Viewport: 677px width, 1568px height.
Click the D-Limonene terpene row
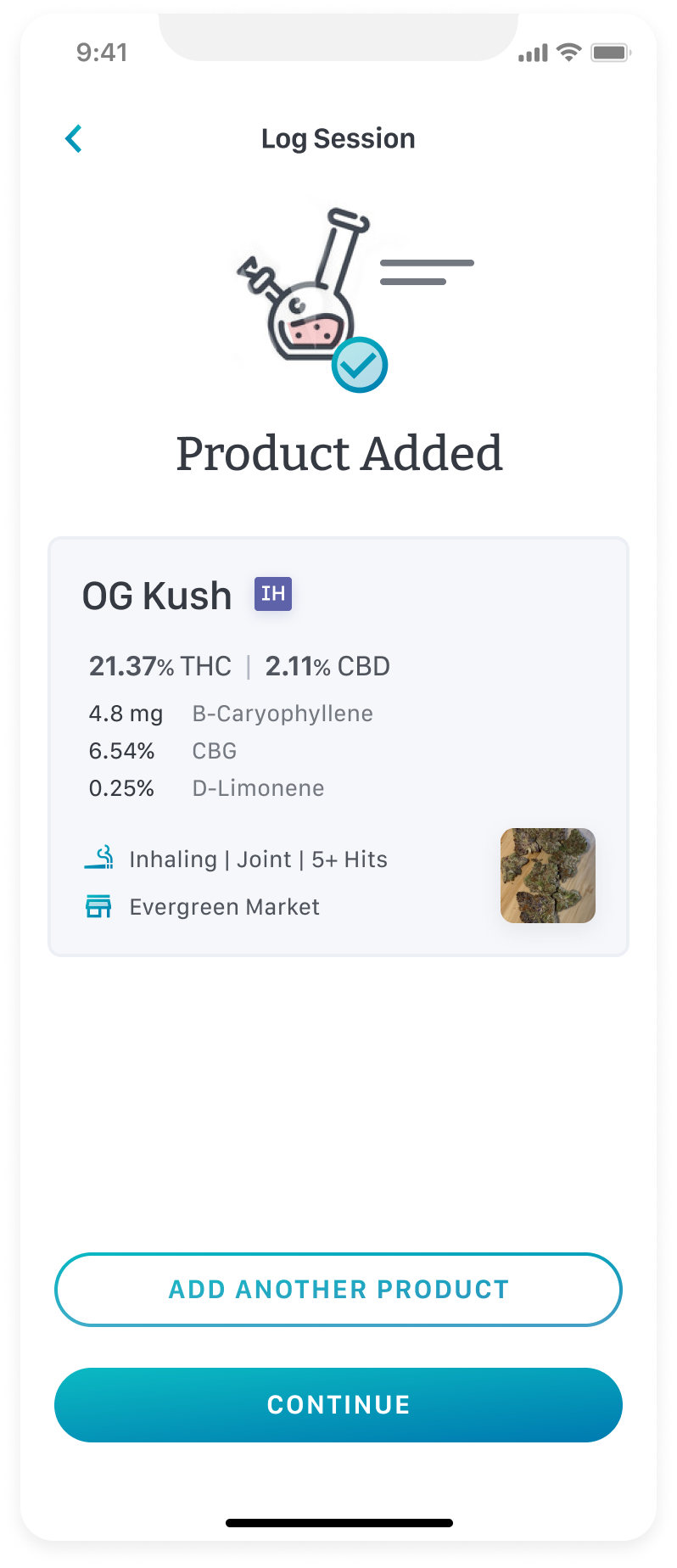[x=207, y=788]
